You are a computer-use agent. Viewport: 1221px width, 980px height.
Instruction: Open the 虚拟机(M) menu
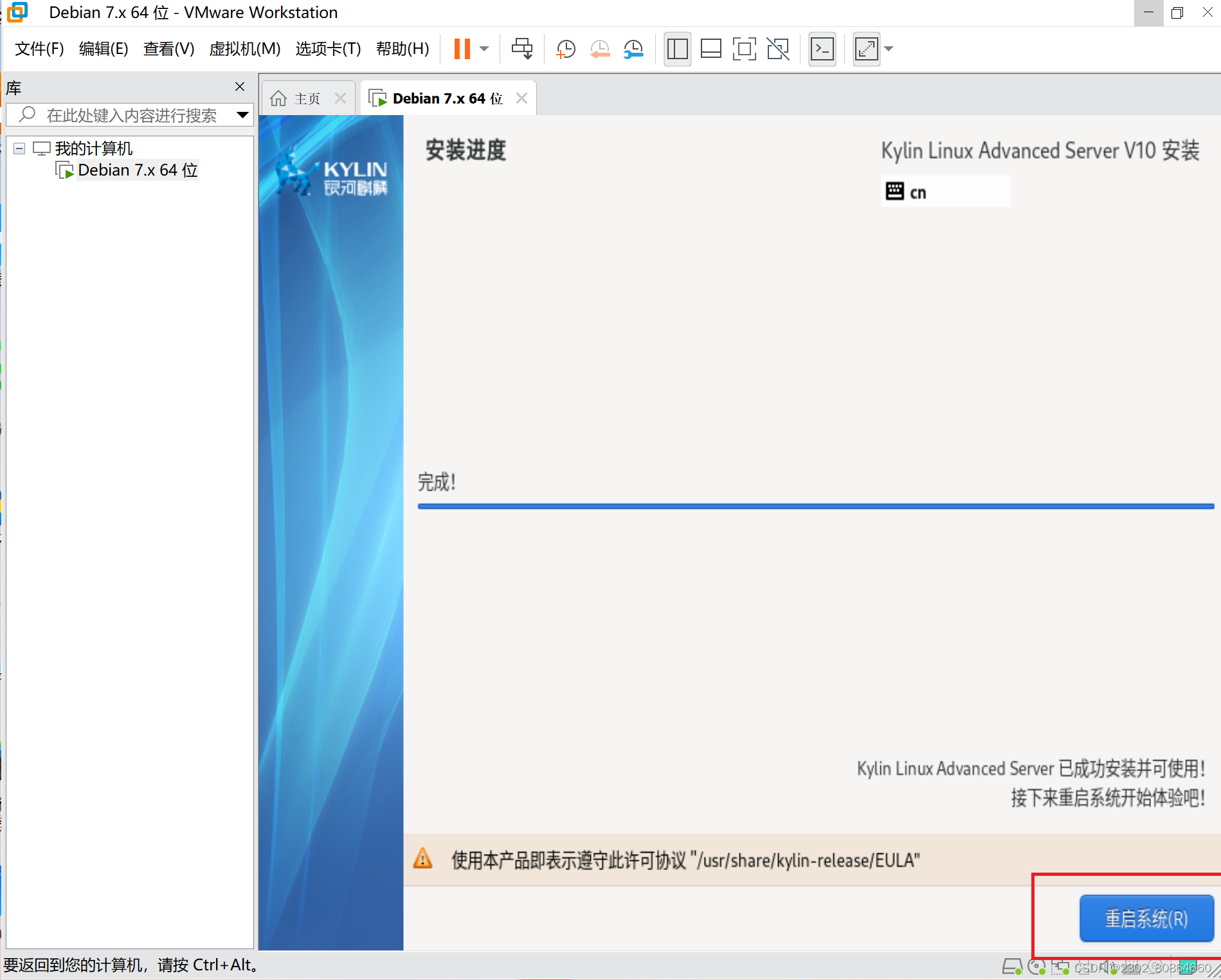(245, 49)
